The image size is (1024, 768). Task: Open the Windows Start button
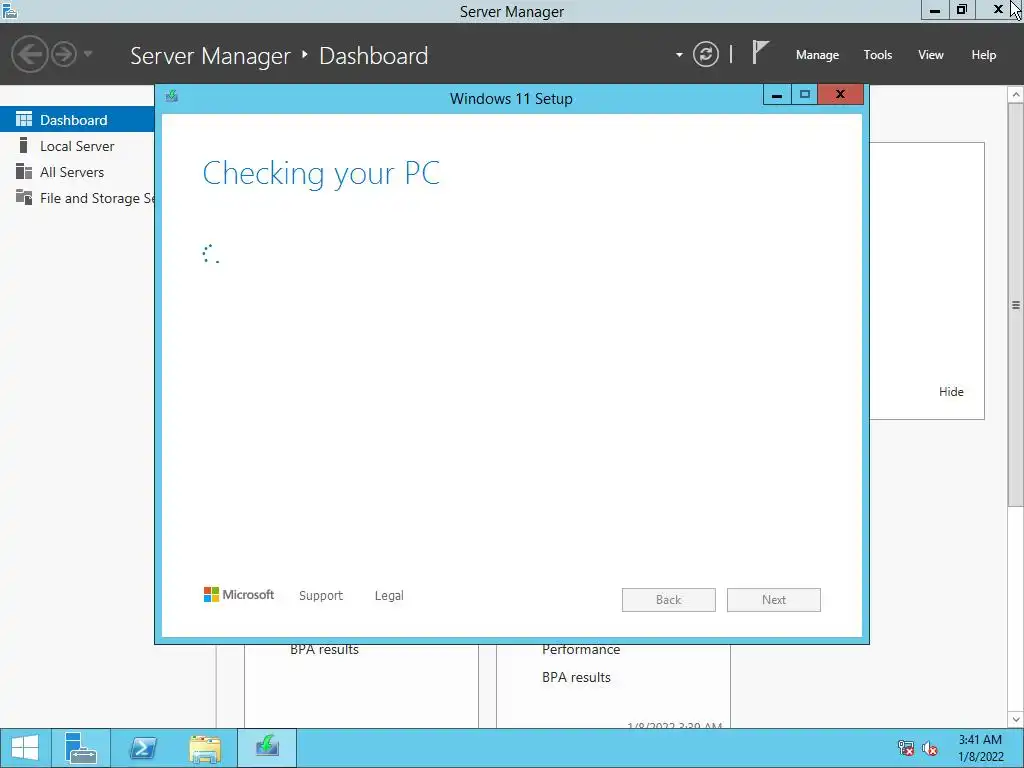(x=25, y=748)
